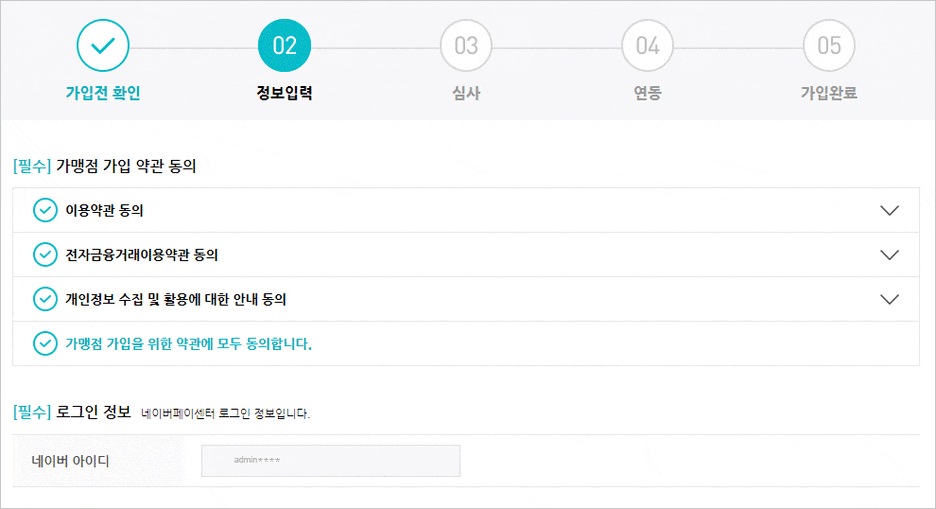Click step 03 심사 circle
The width and height of the screenshot is (936, 509).
tap(466, 45)
